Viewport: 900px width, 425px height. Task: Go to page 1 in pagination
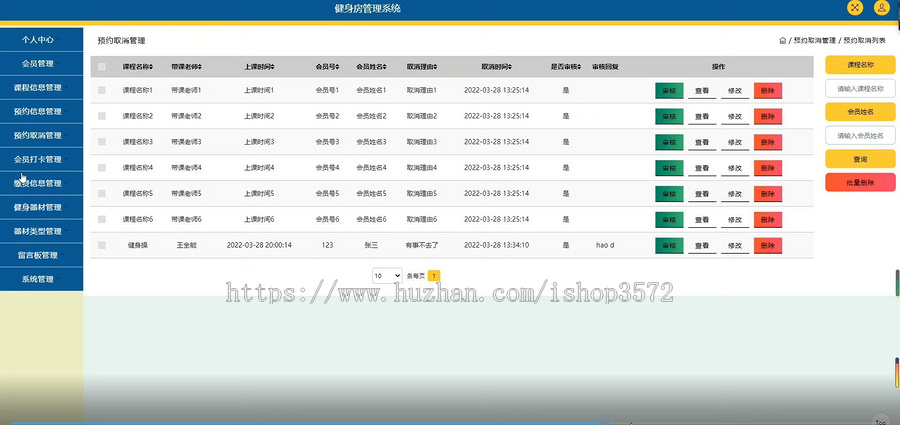pyautogui.click(x=434, y=276)
